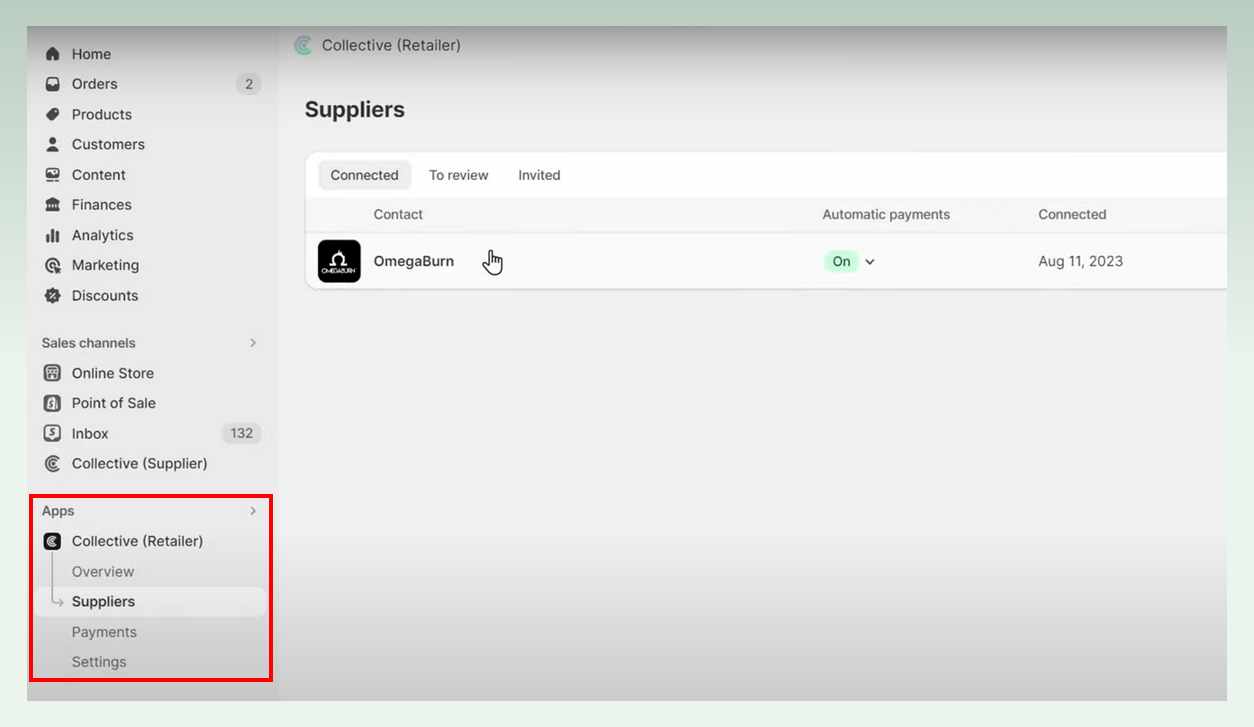Image resolution: width=1254 pixels, height=727 pixels.
Task: Open the Point of Sale channel
Action: (x=113, y=403)
